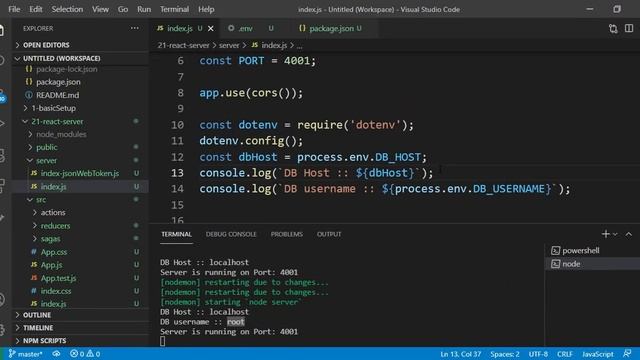Switch to Problems panel tab

287,234
